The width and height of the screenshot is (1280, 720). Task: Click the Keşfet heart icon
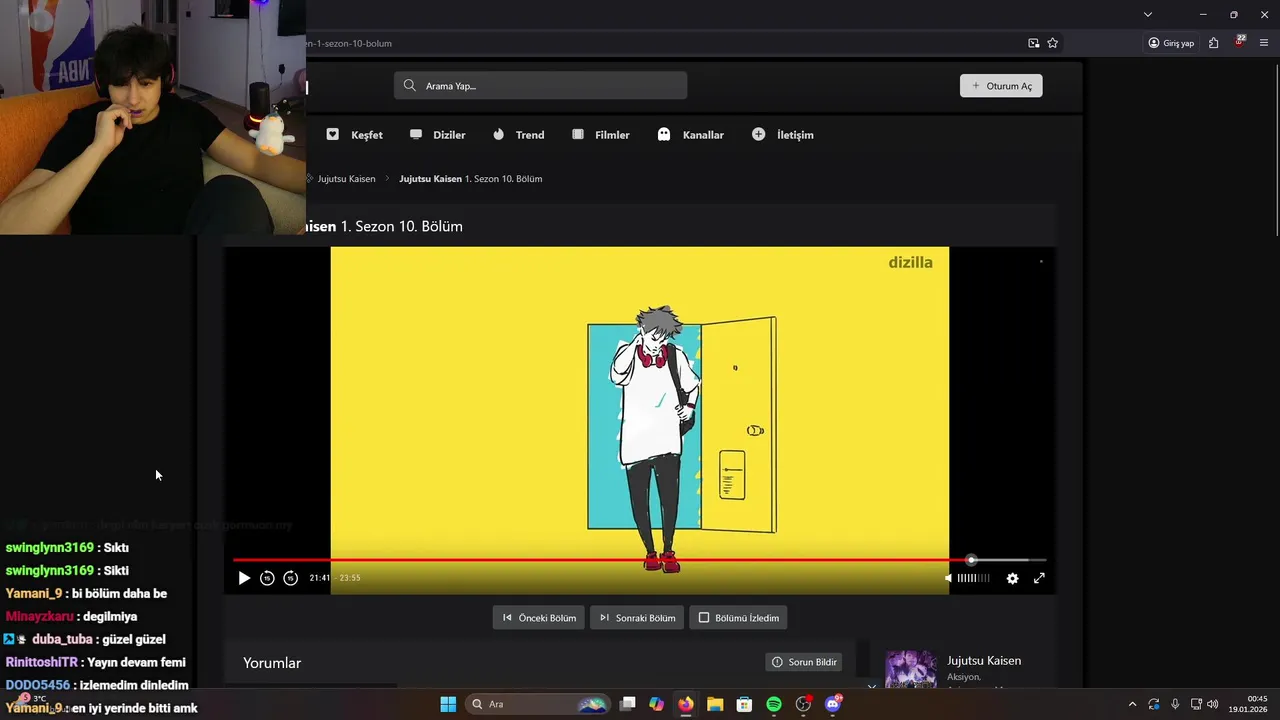333,134
